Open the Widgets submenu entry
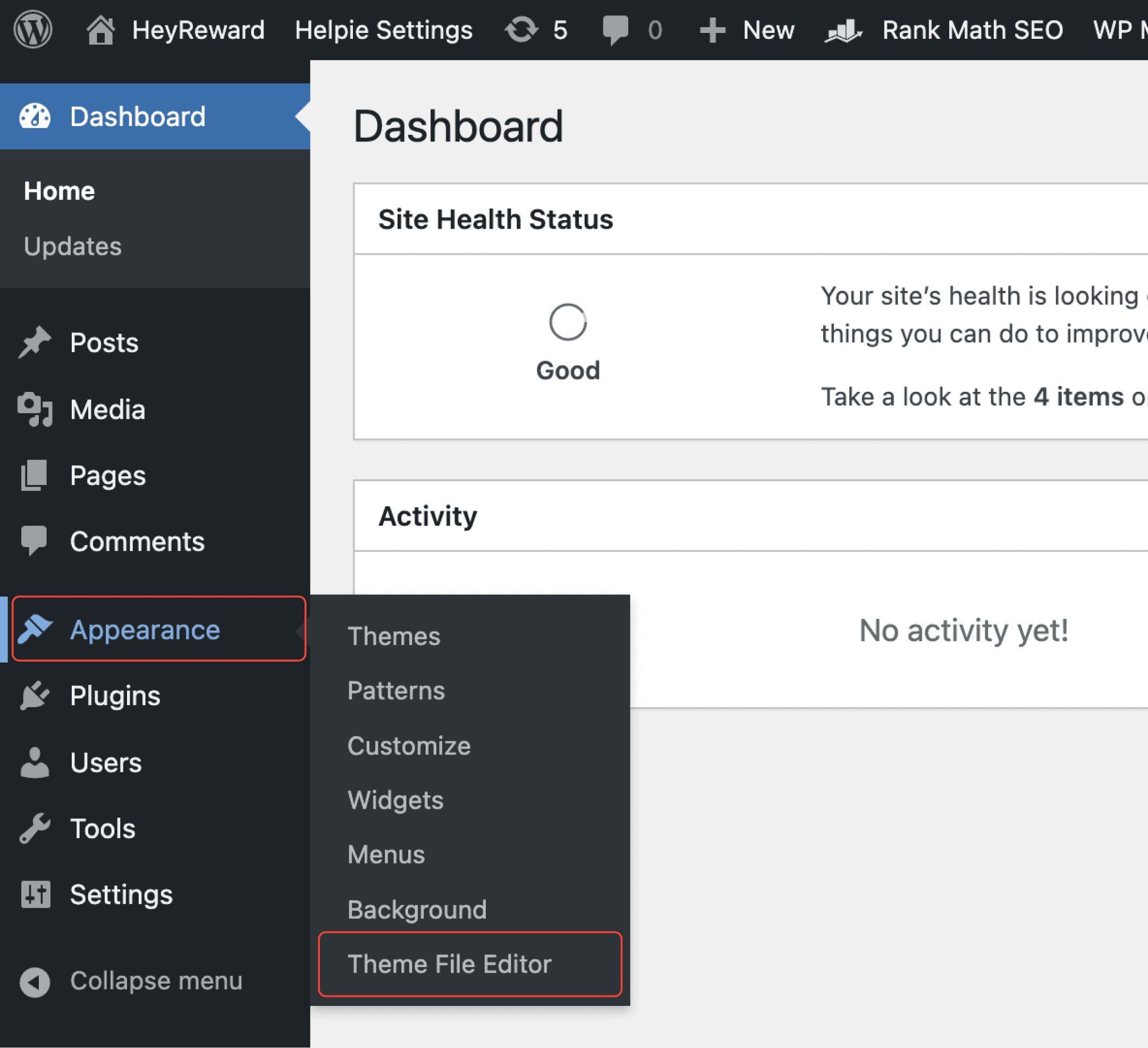The height and width of the screenshot is (1048, 1148). tap(395, 800)
